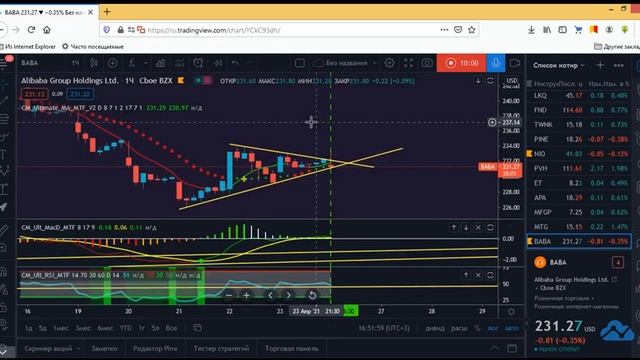Select the NIO row in watchlist

point(579,154)
